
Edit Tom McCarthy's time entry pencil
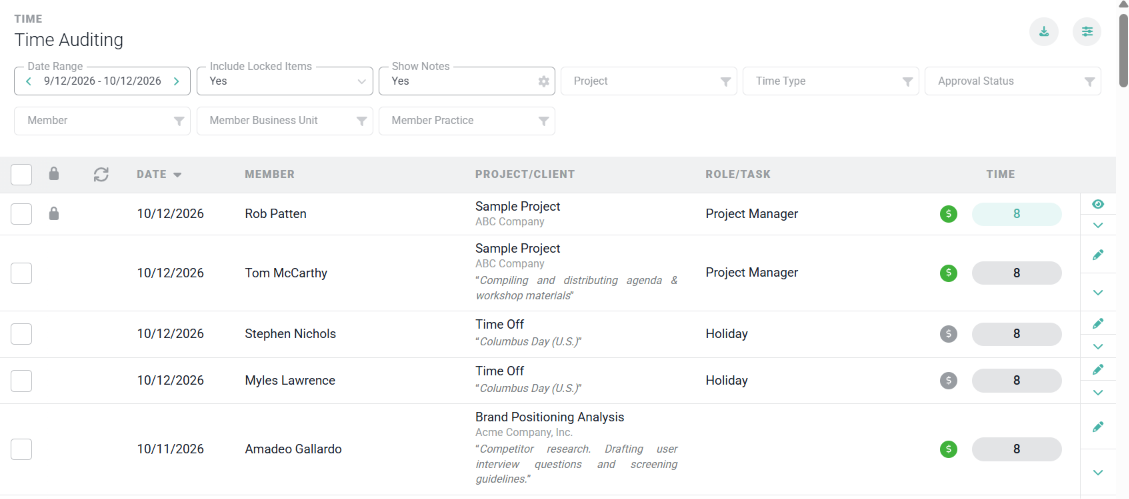pos(1097,255)
